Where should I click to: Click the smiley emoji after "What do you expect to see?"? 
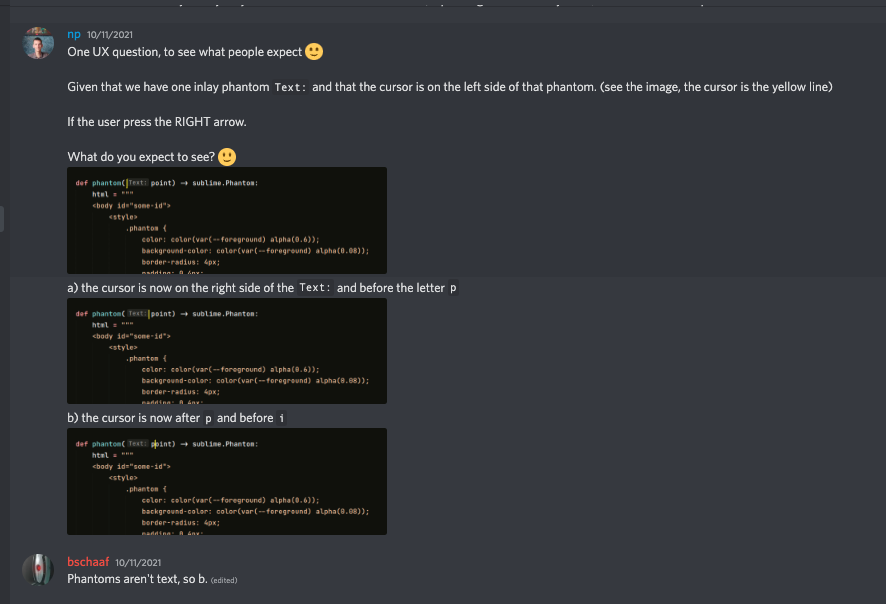227,157
